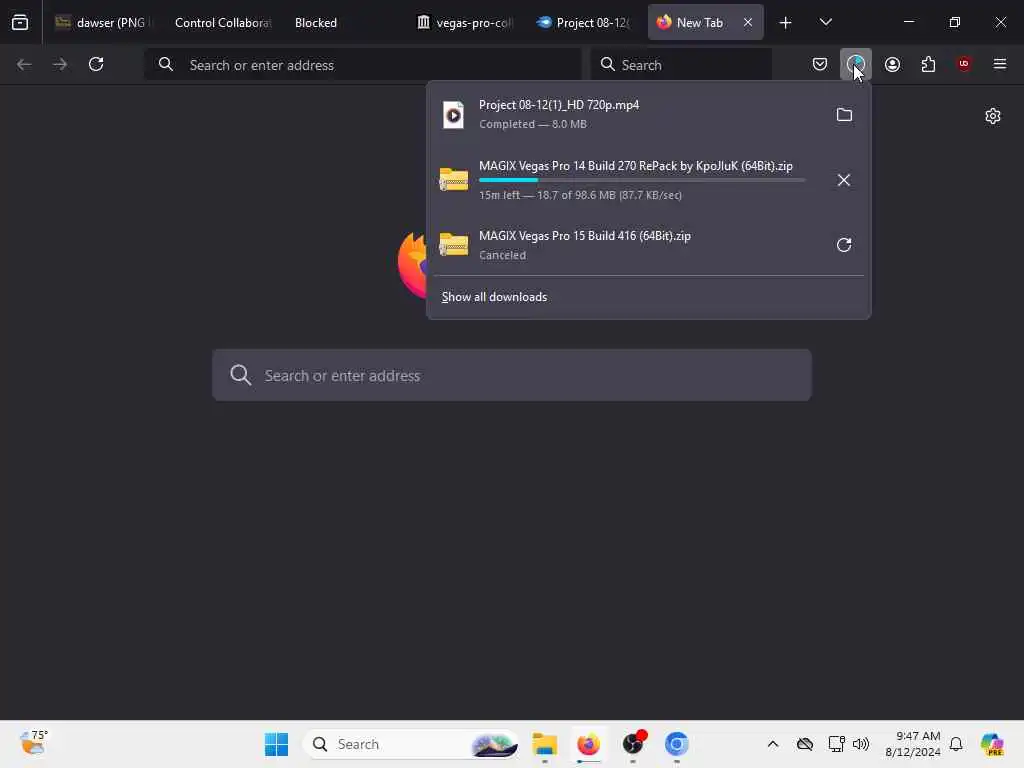Click Vegas Pro 14 download progress bar
Image resolution: width=1024 pixels, height=768 pixels.
(642, 180)
